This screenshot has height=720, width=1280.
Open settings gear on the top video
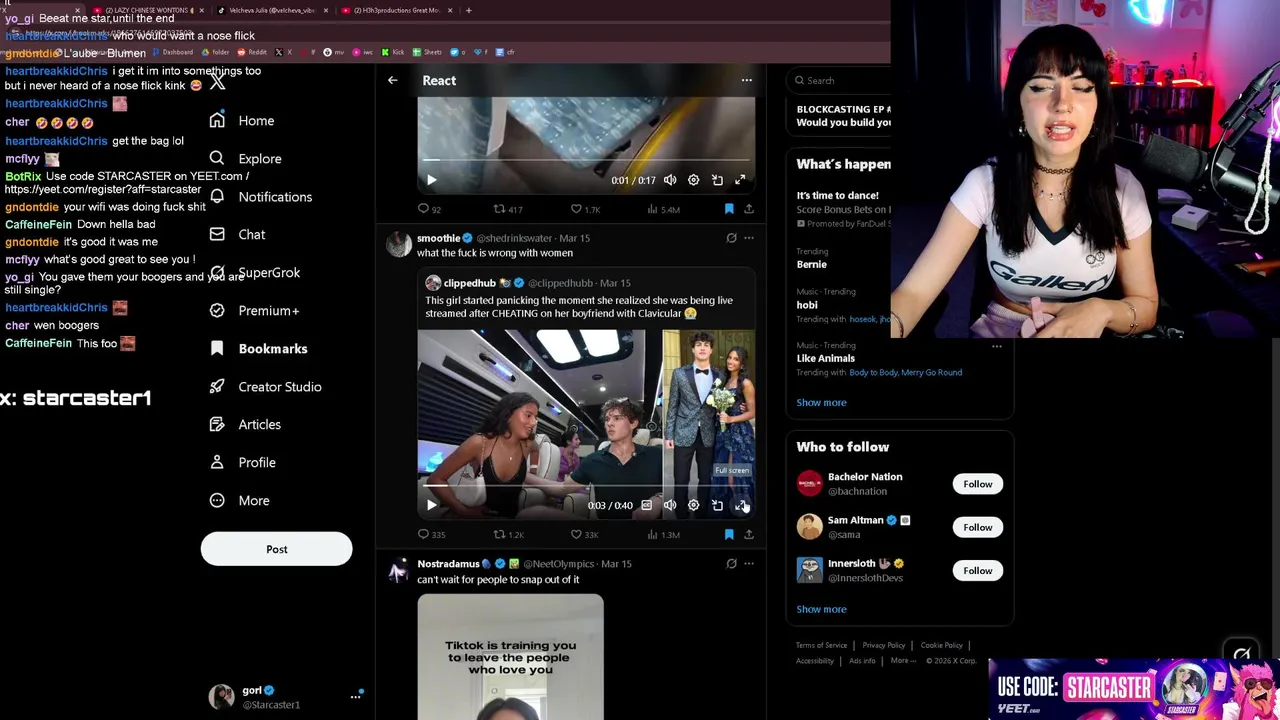[693, 180]
